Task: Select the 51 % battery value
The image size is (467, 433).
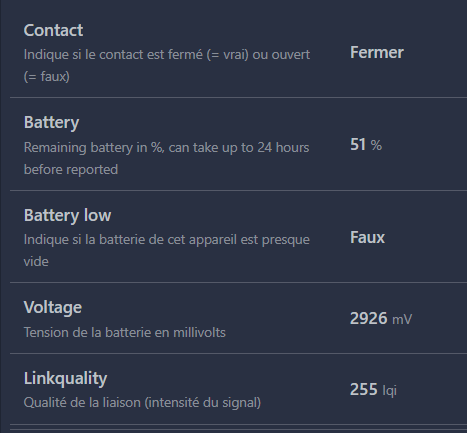Action: pyautogui.click(x=366, y=145)
